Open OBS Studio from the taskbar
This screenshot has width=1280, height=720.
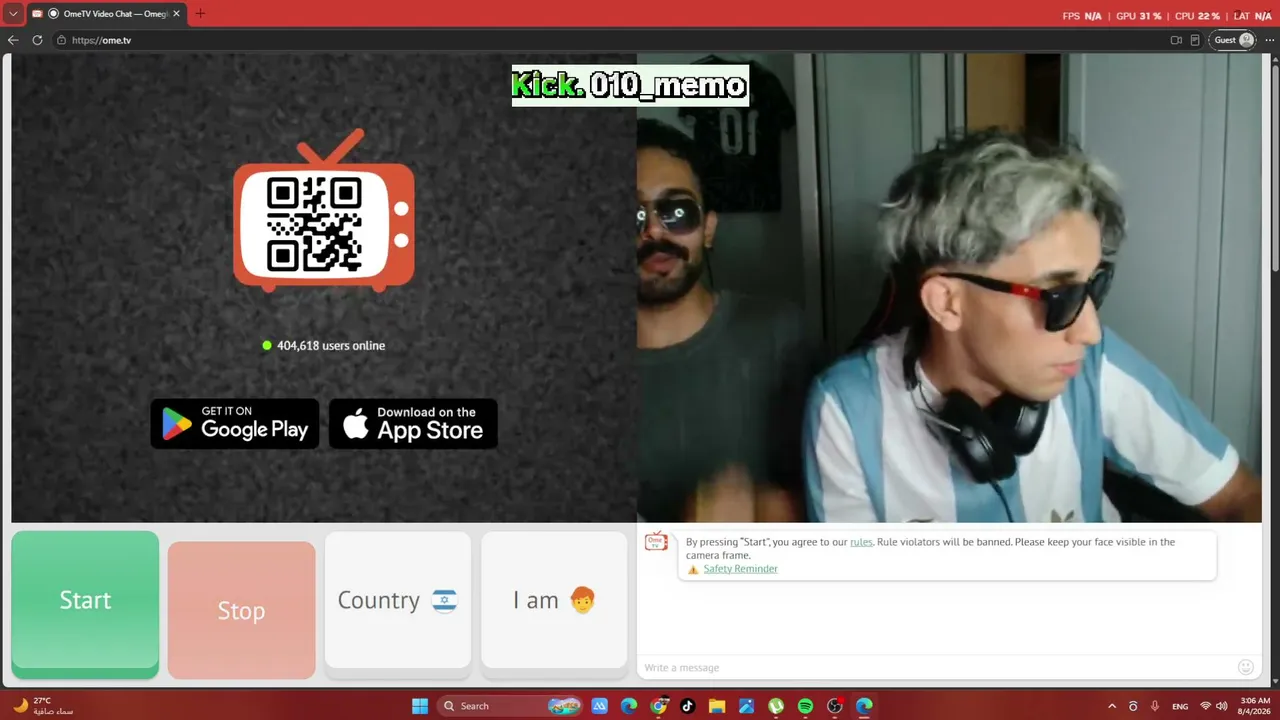pos(835,706)
